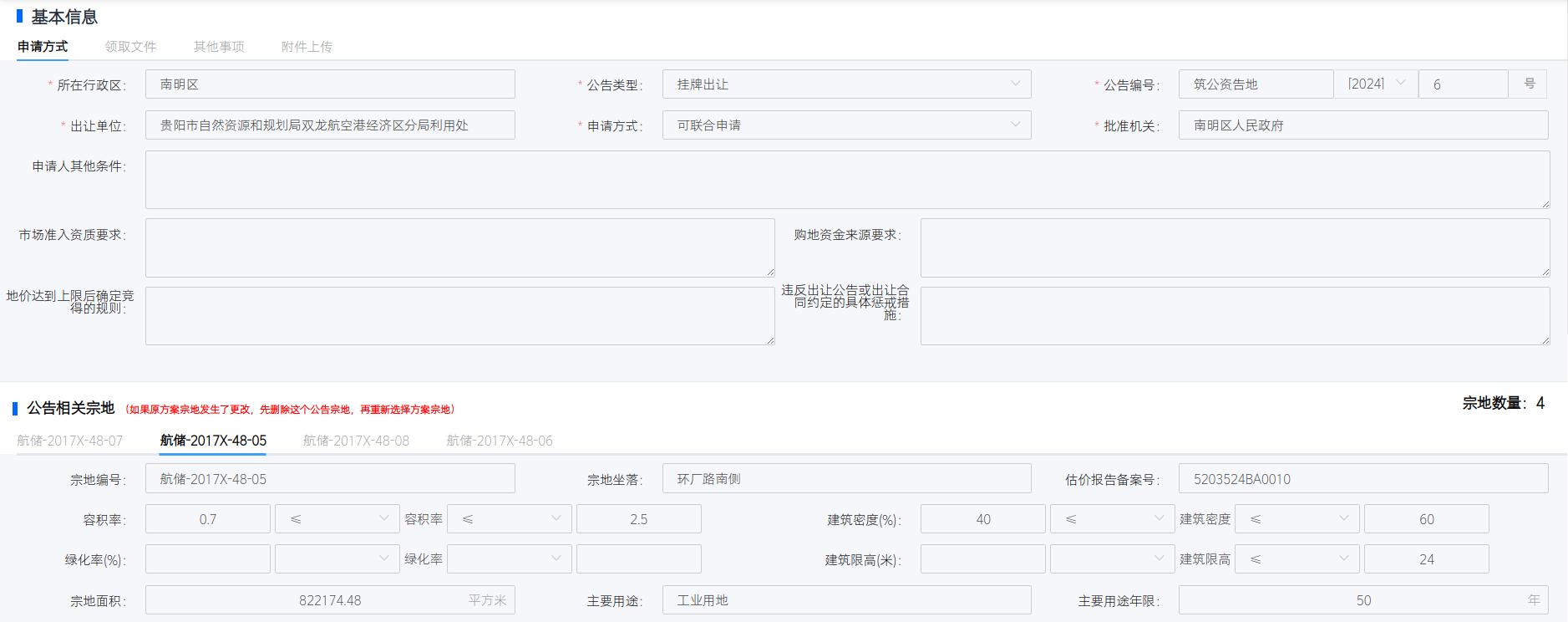The height and width of the screenshot is (622, 1568).
Task: Click the 估价报告备案号 field
Action: coord(1363,479)
